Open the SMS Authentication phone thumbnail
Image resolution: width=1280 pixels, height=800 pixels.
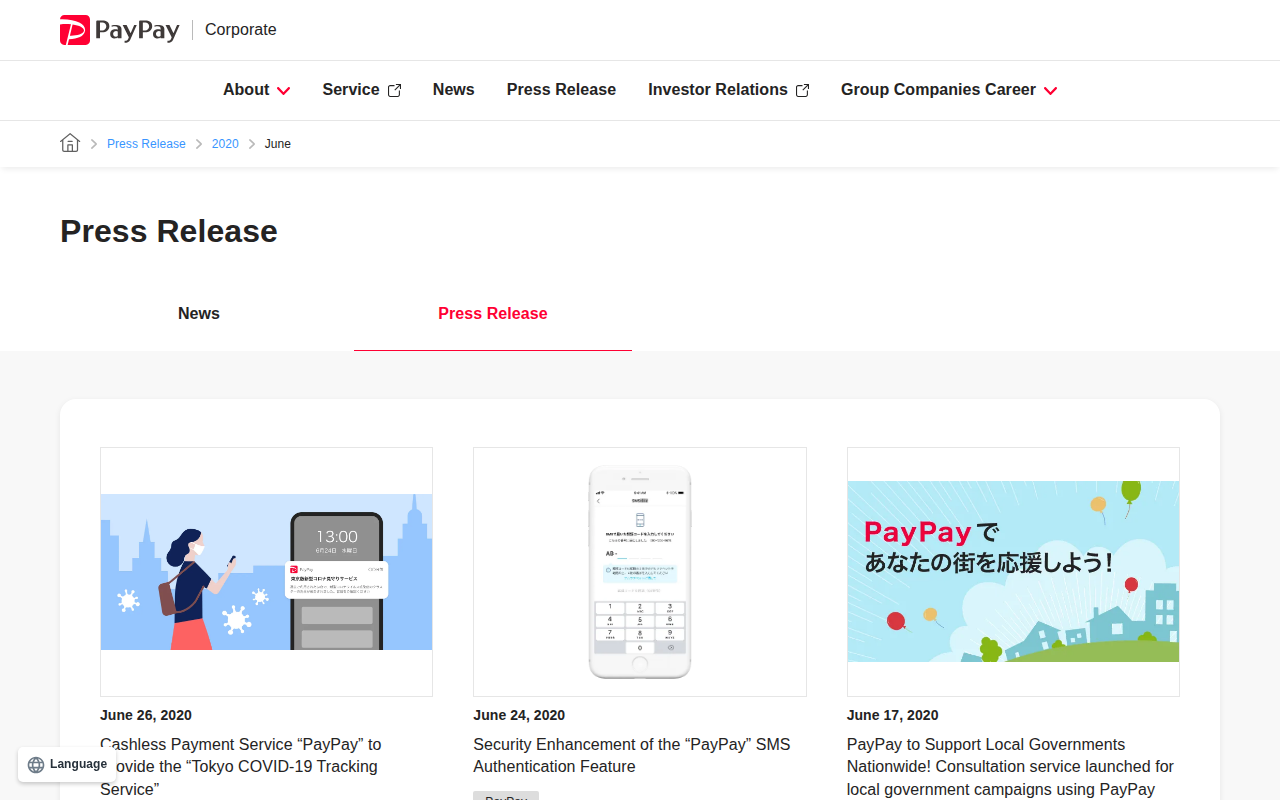tap(640, 572)
